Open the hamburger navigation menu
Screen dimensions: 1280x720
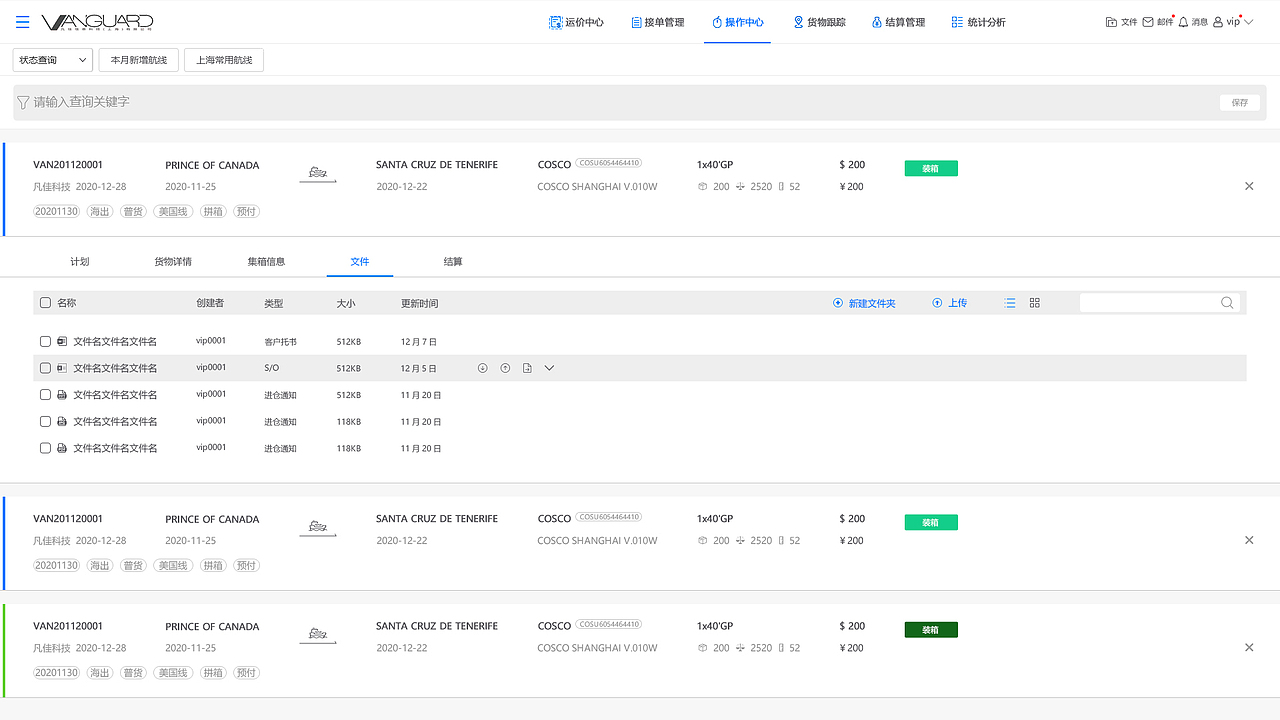coord(23,22)
